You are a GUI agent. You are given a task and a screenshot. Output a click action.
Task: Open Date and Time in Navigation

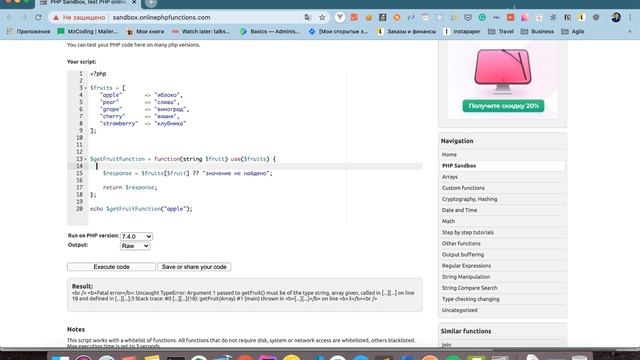coord(459,210)
